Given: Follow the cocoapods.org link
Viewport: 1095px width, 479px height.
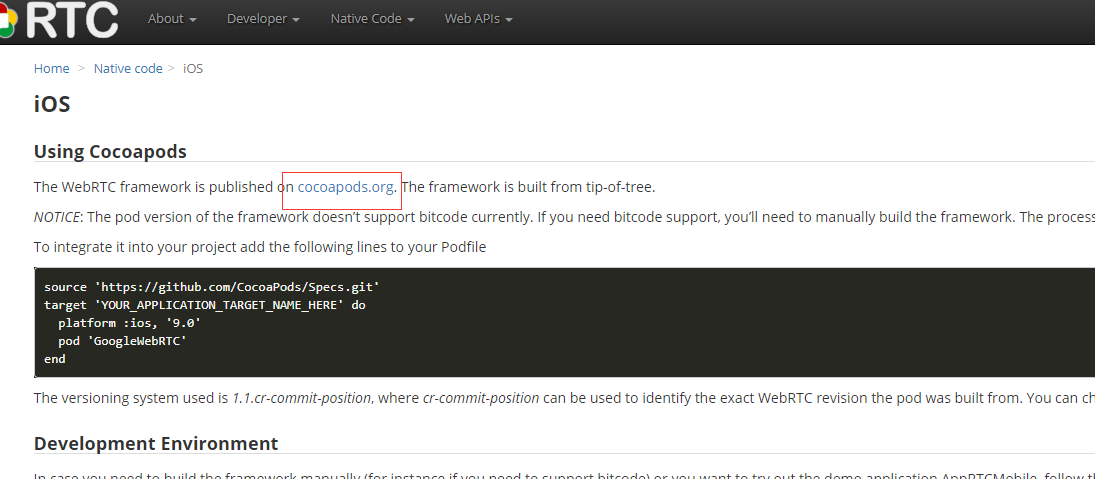Looking at the screenshot, I should click(x=346, y=187).
